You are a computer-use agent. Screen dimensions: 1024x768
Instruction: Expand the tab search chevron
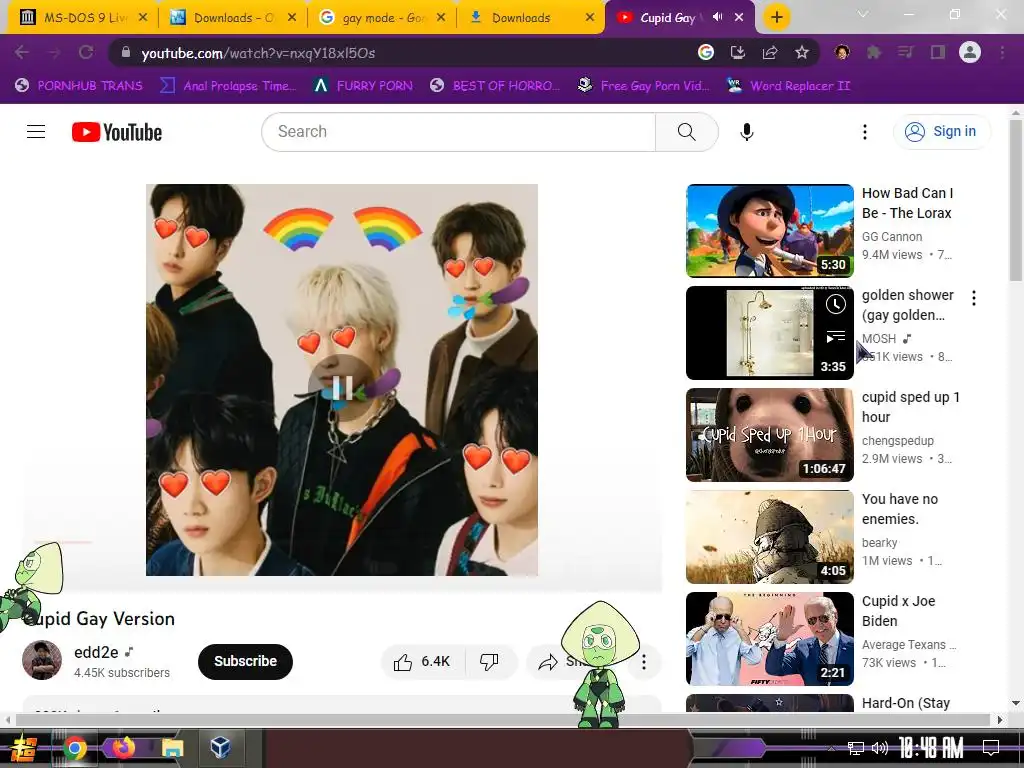tap(863, 14)
